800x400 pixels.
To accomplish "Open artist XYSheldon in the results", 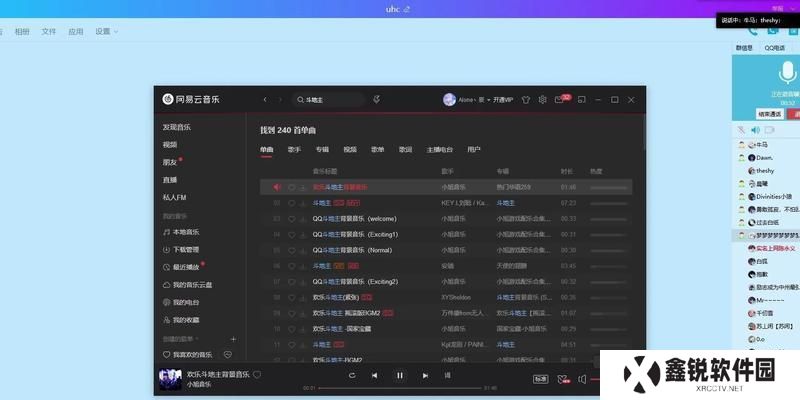I will tap(456, 297).
